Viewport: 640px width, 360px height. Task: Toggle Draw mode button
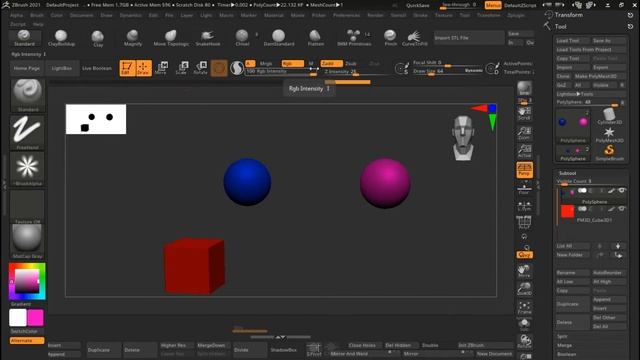(144, 68)
